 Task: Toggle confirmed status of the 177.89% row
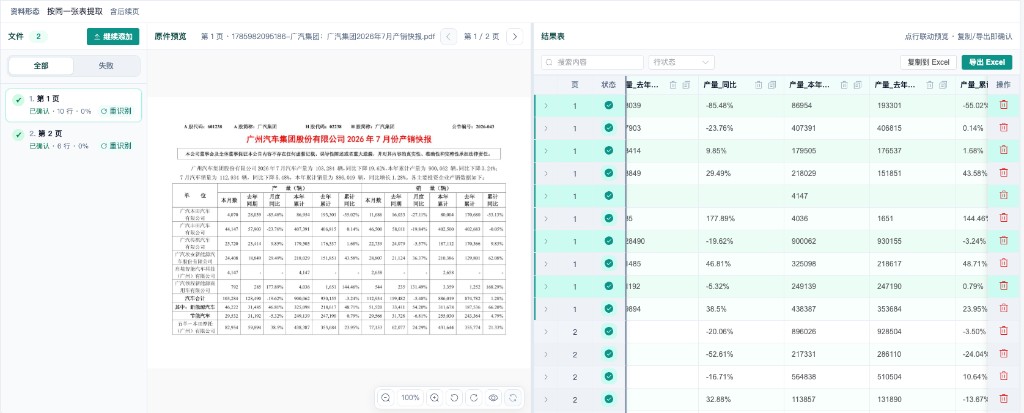(609, 218)
